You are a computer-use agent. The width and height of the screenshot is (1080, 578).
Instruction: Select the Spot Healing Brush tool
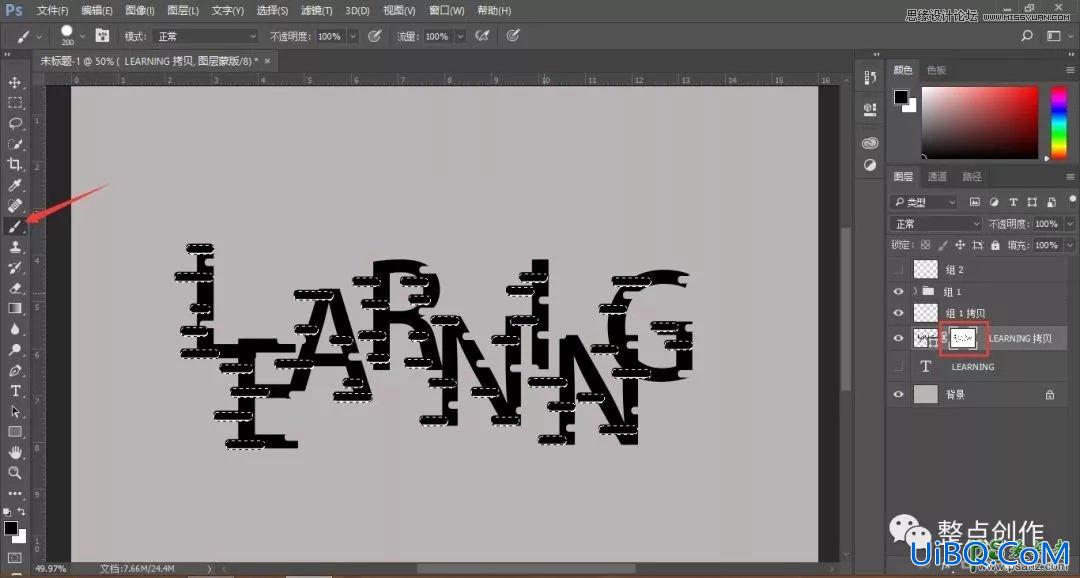coord(14,206)
